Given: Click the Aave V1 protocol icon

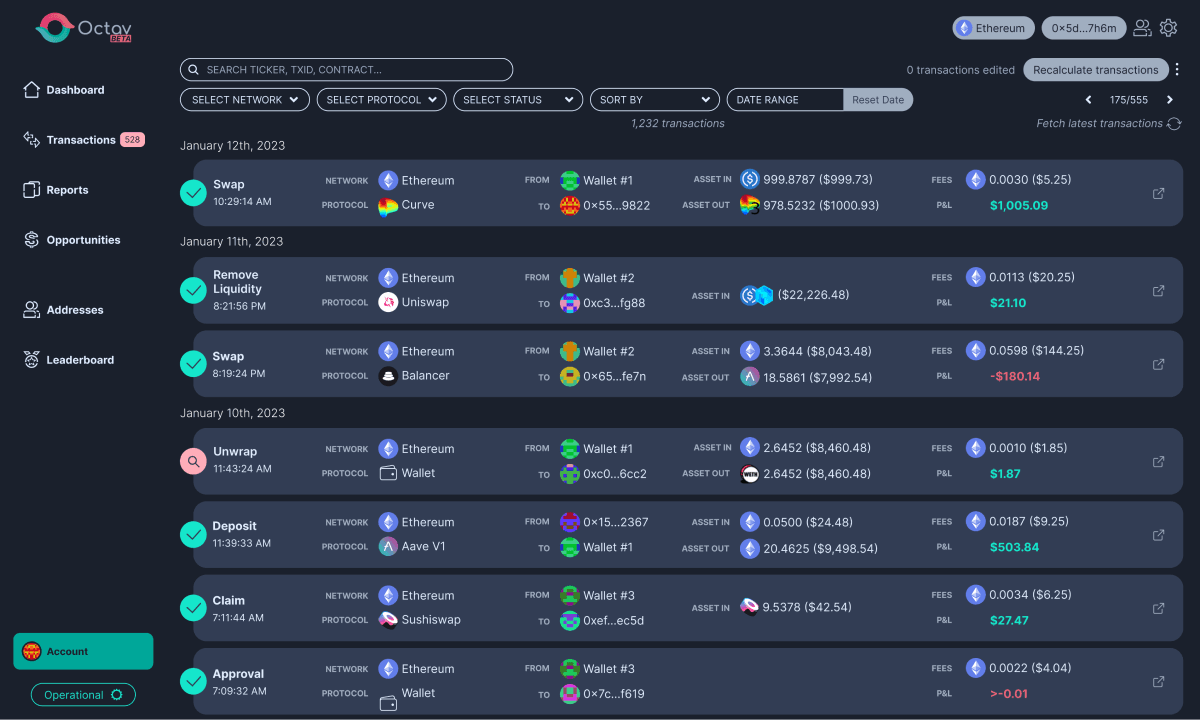Looking at the screenshot, I should 388,547.
